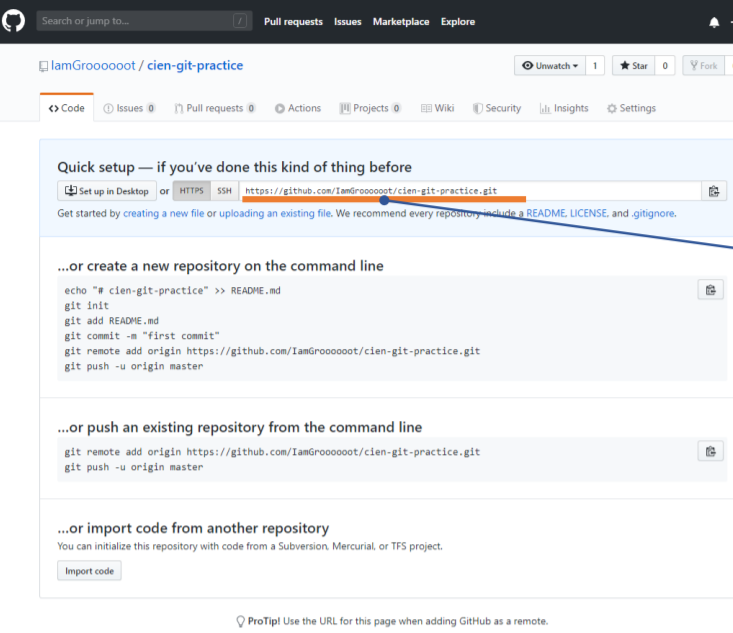This screenshot has width=733, height=633.
Task: Click the git add README.md line
Action: point(111,321)
